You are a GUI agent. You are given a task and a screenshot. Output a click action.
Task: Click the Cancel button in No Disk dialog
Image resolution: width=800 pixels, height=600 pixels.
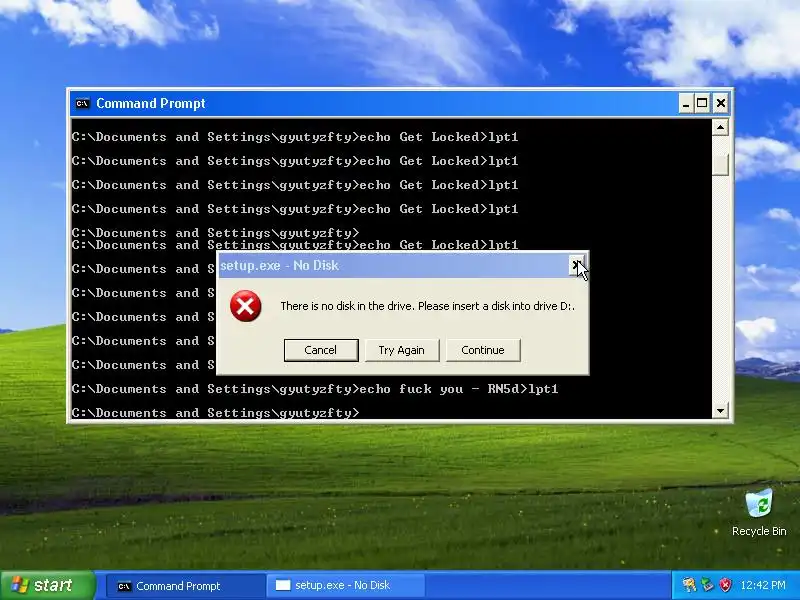(x=321, y=350)
